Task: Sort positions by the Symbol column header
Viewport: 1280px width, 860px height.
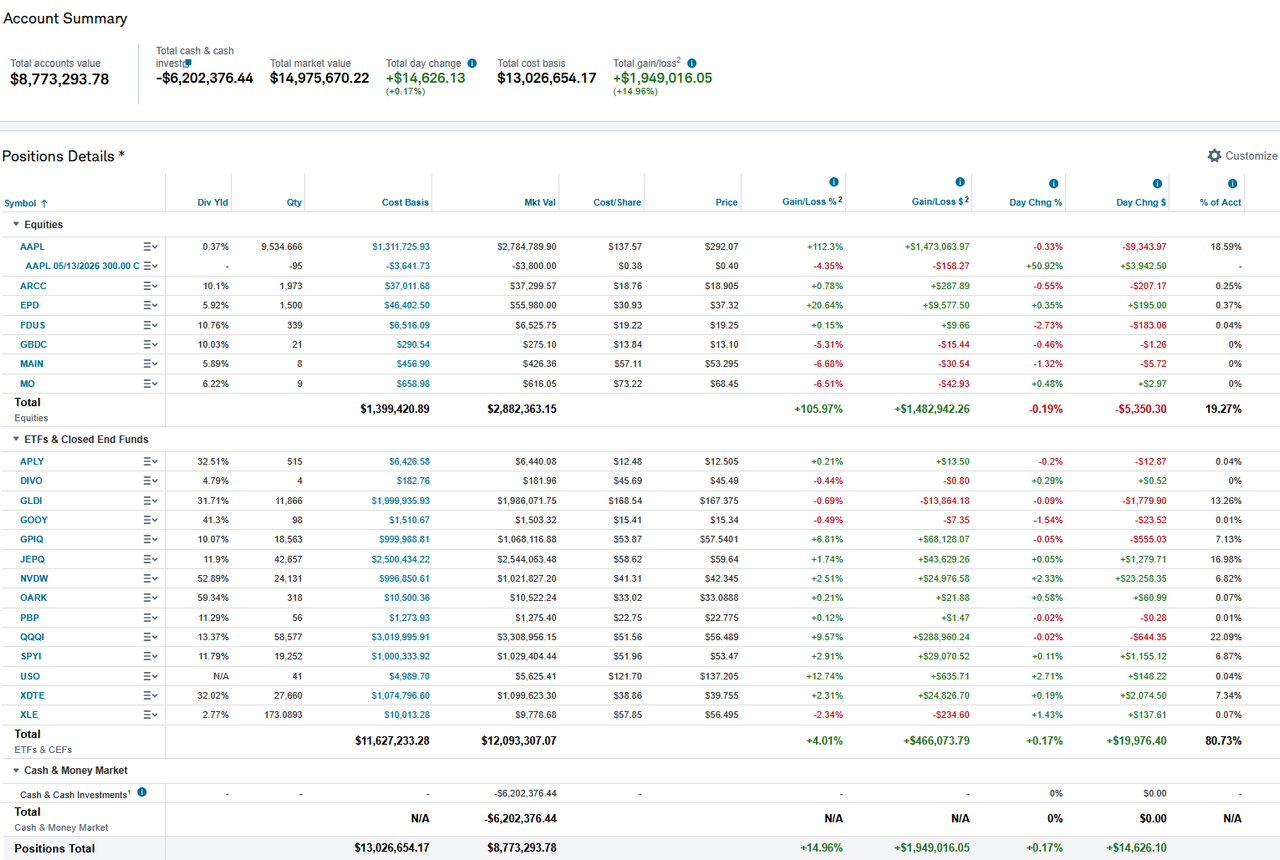Action: (26, 203)
